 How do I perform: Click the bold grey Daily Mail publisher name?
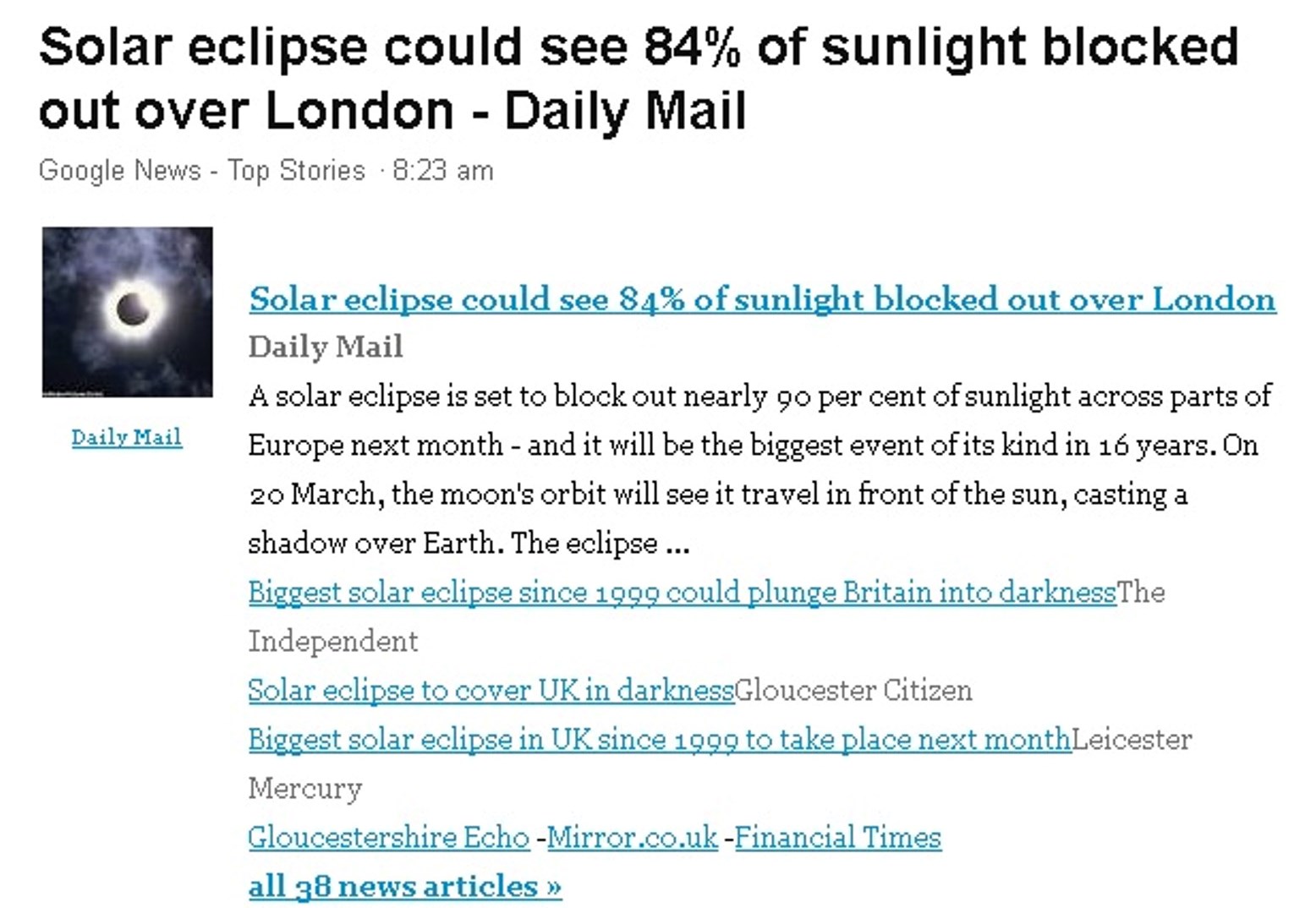tap(326, 347)
